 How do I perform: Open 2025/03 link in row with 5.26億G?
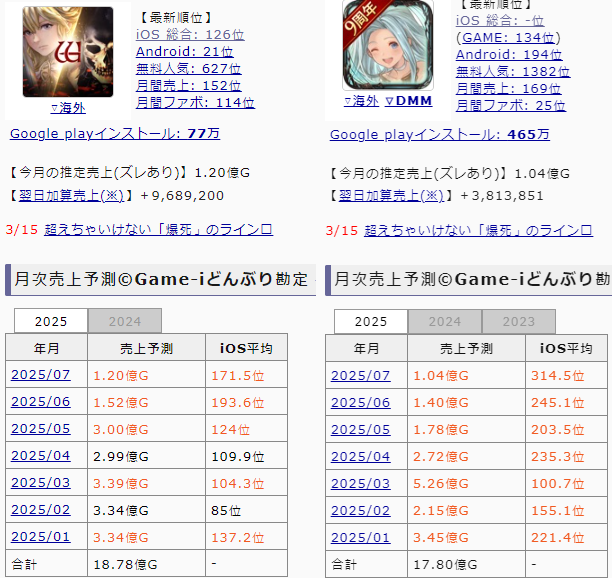(361, 484)
